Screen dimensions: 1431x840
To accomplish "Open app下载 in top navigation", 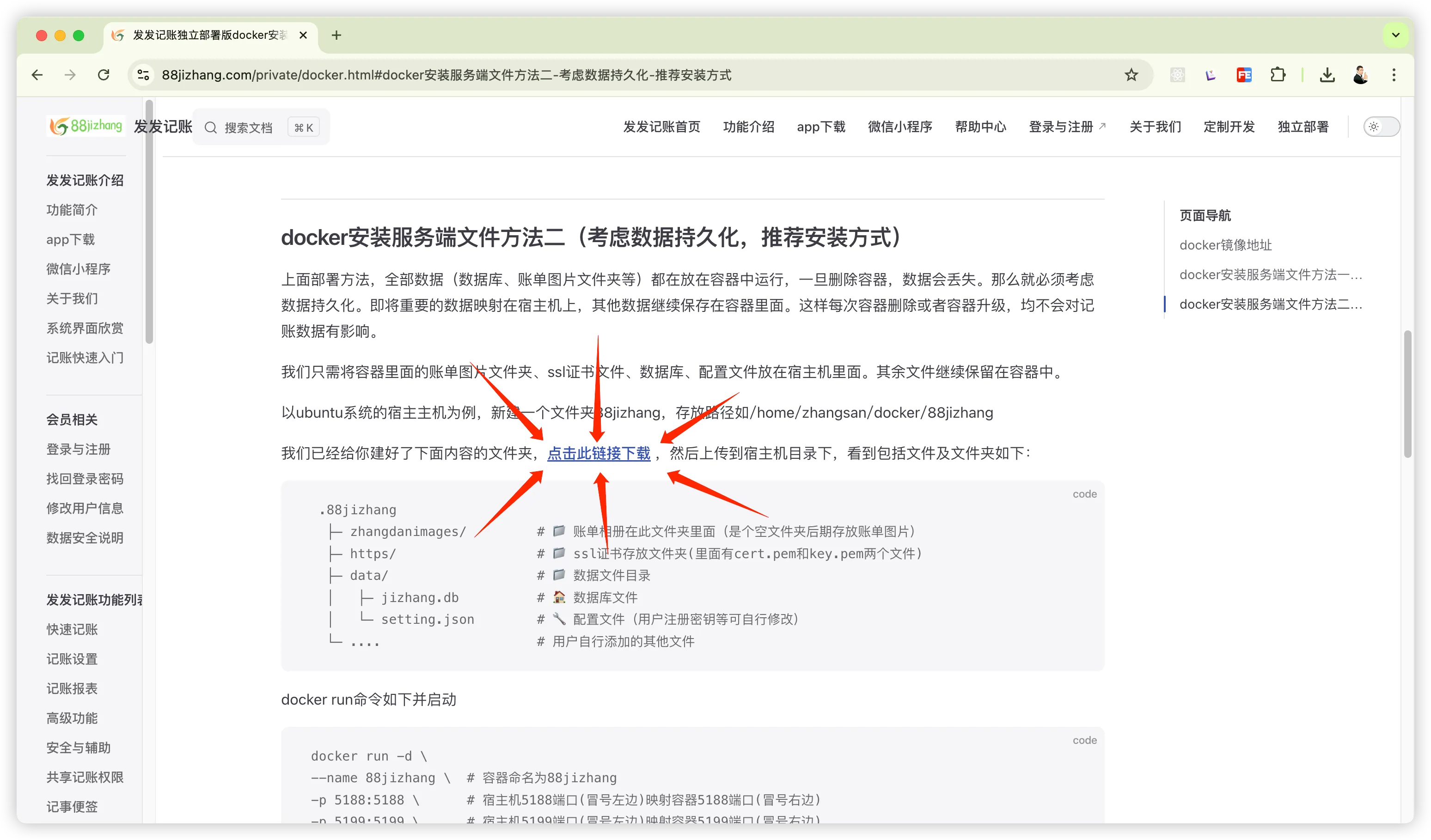I will (821, 127).
